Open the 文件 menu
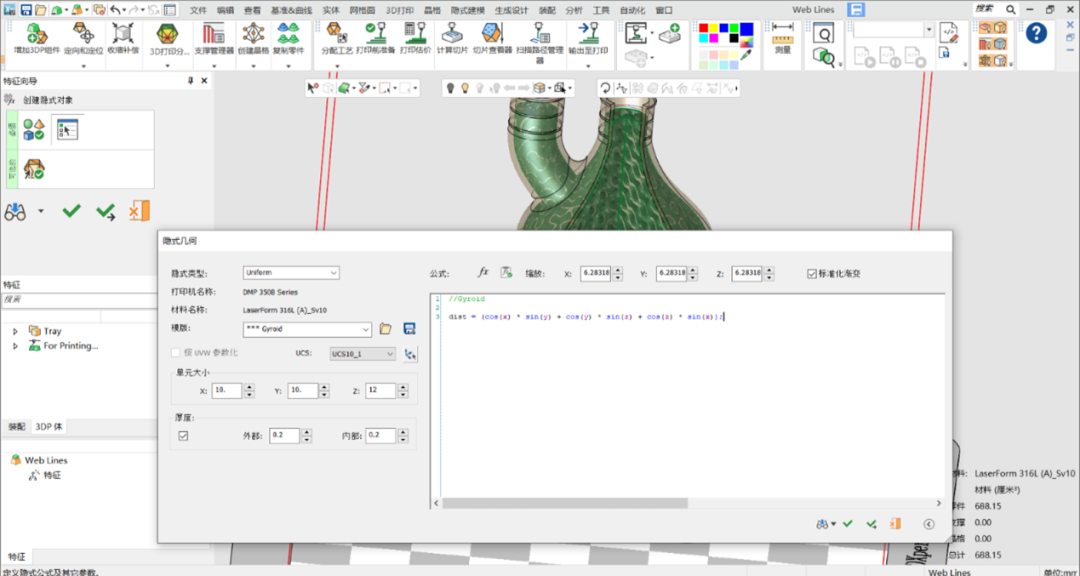This screenshot has height=576, width=1080. (x=198, y=10)
